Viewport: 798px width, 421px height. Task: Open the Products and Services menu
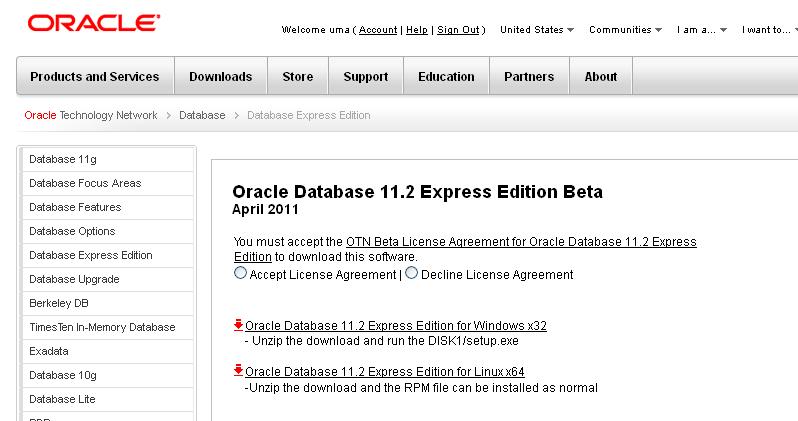pyautogui.click(x=95, y=76)
